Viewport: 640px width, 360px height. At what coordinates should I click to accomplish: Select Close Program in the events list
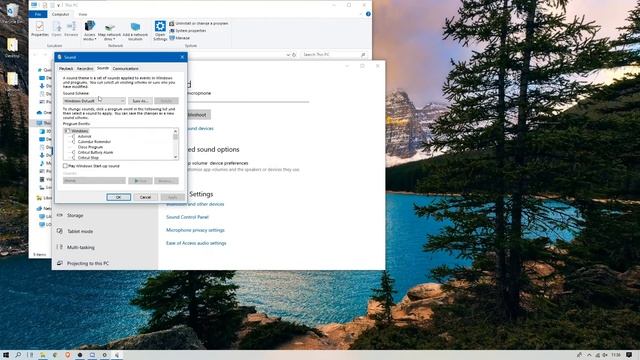coord(90,147)
